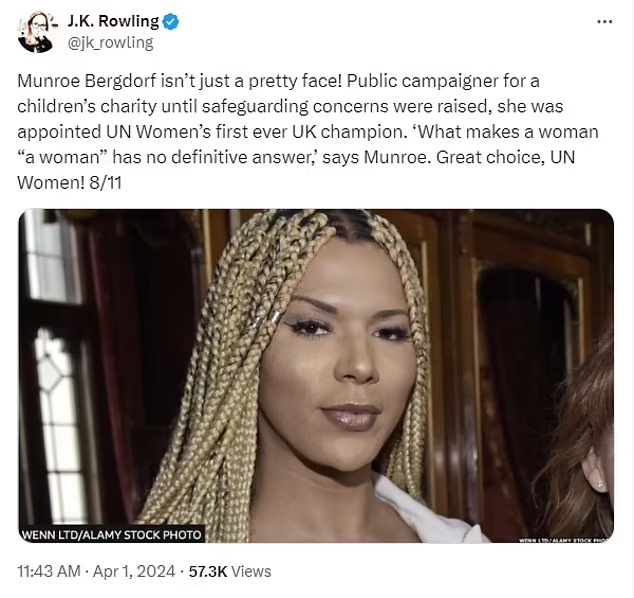Open the @jk_rowling handle link
The height and width of the screenshot is (598, 634).
[110, 42]
